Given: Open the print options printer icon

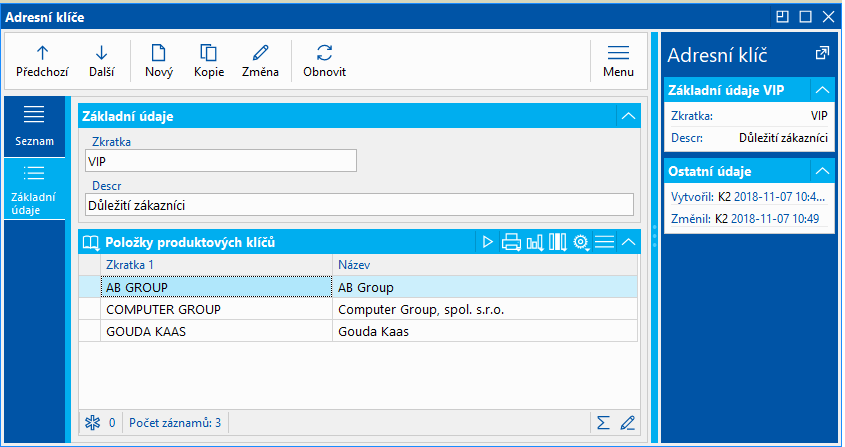Looking at the screenshot, I should tap(511, 243).
